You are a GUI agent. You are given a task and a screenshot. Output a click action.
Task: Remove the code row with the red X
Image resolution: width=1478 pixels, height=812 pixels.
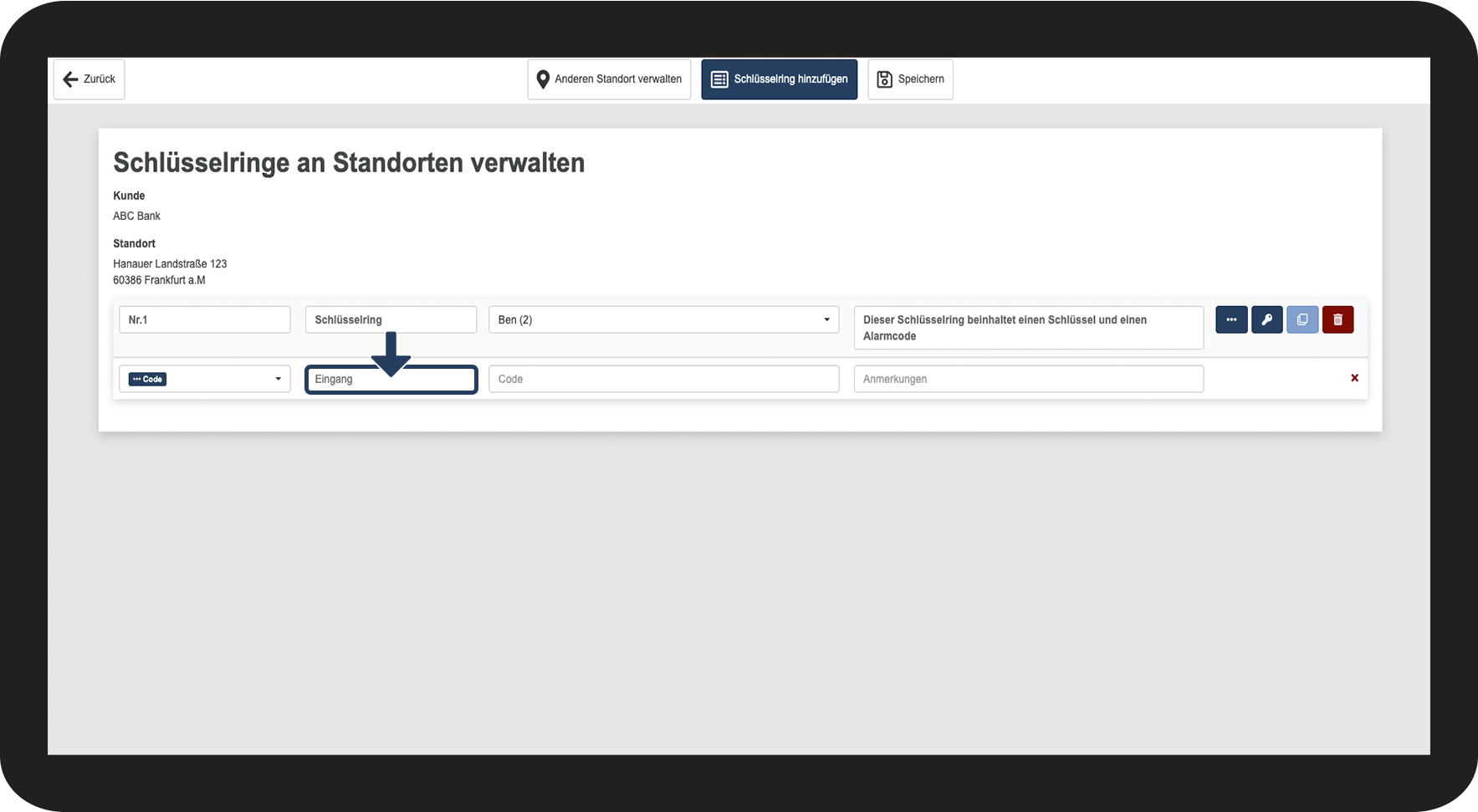[x=1354, y=378]
